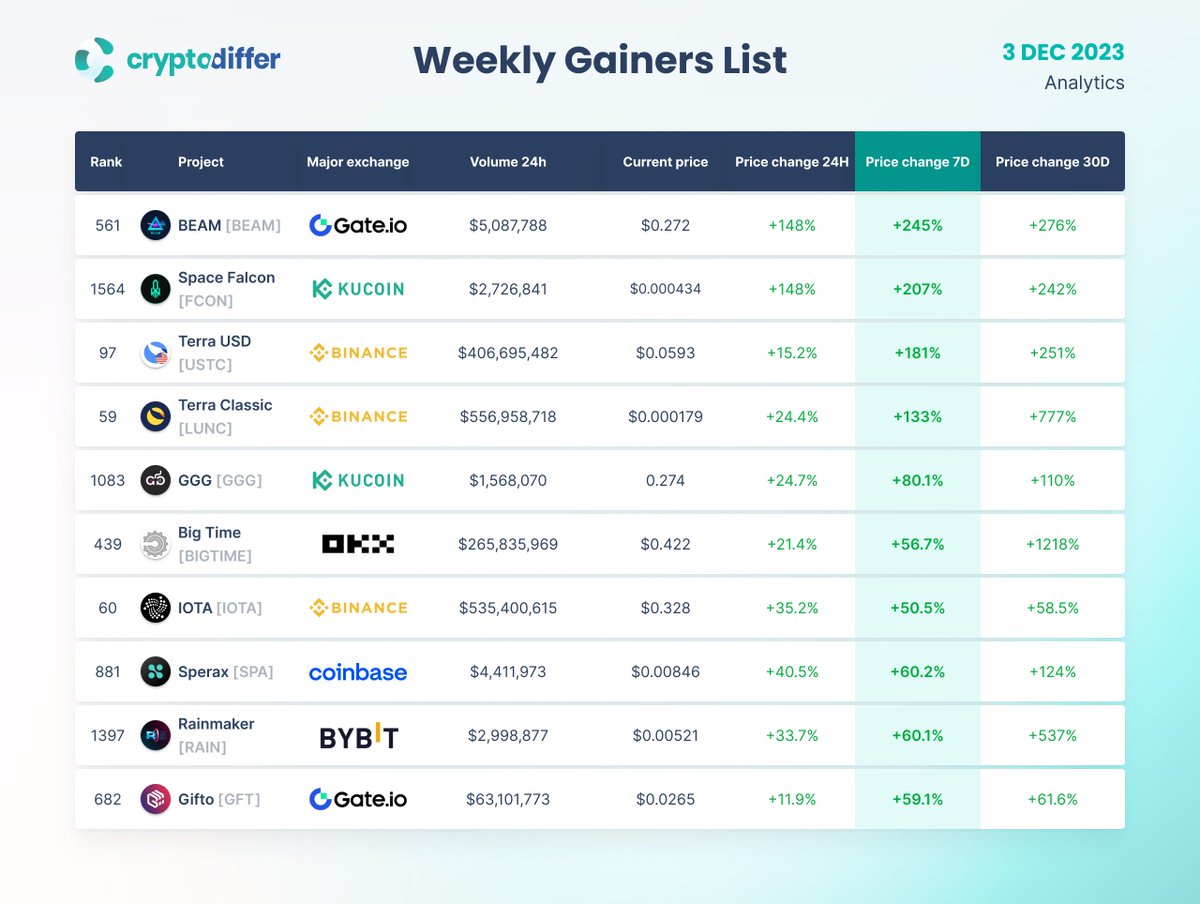1200x904 pixels.
Task: Click the BEAM [BEAM] project name
Action: (x=229, y=225)
